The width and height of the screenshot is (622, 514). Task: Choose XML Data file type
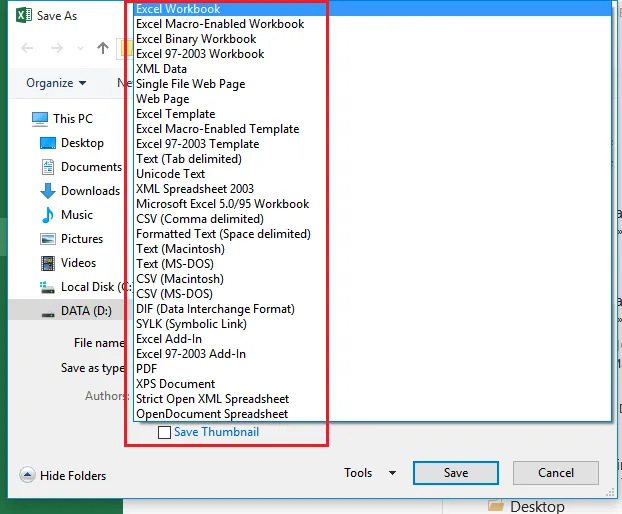(372, 69)
